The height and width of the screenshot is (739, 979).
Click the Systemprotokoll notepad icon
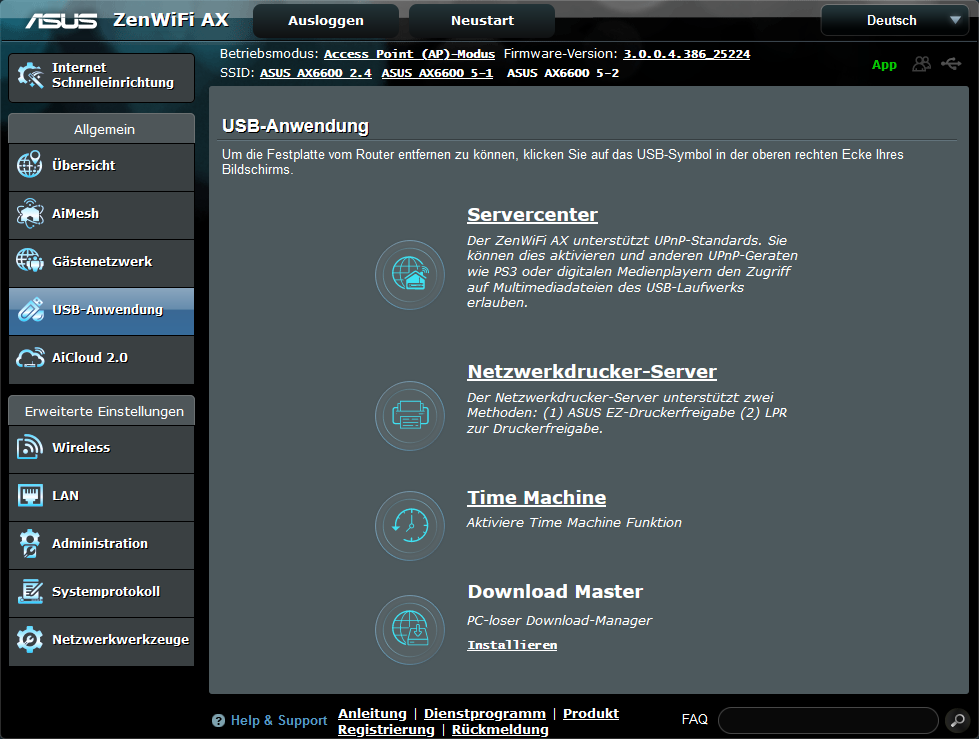(30, 591)
